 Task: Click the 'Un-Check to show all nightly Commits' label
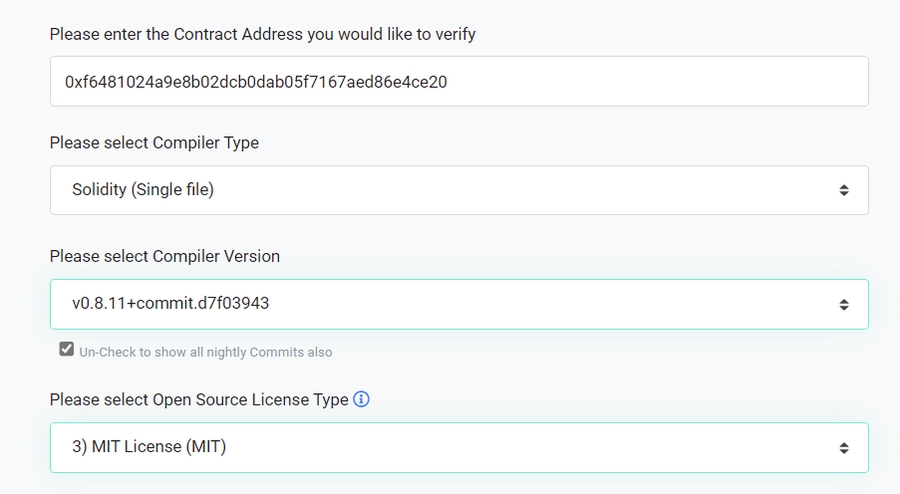205,352
